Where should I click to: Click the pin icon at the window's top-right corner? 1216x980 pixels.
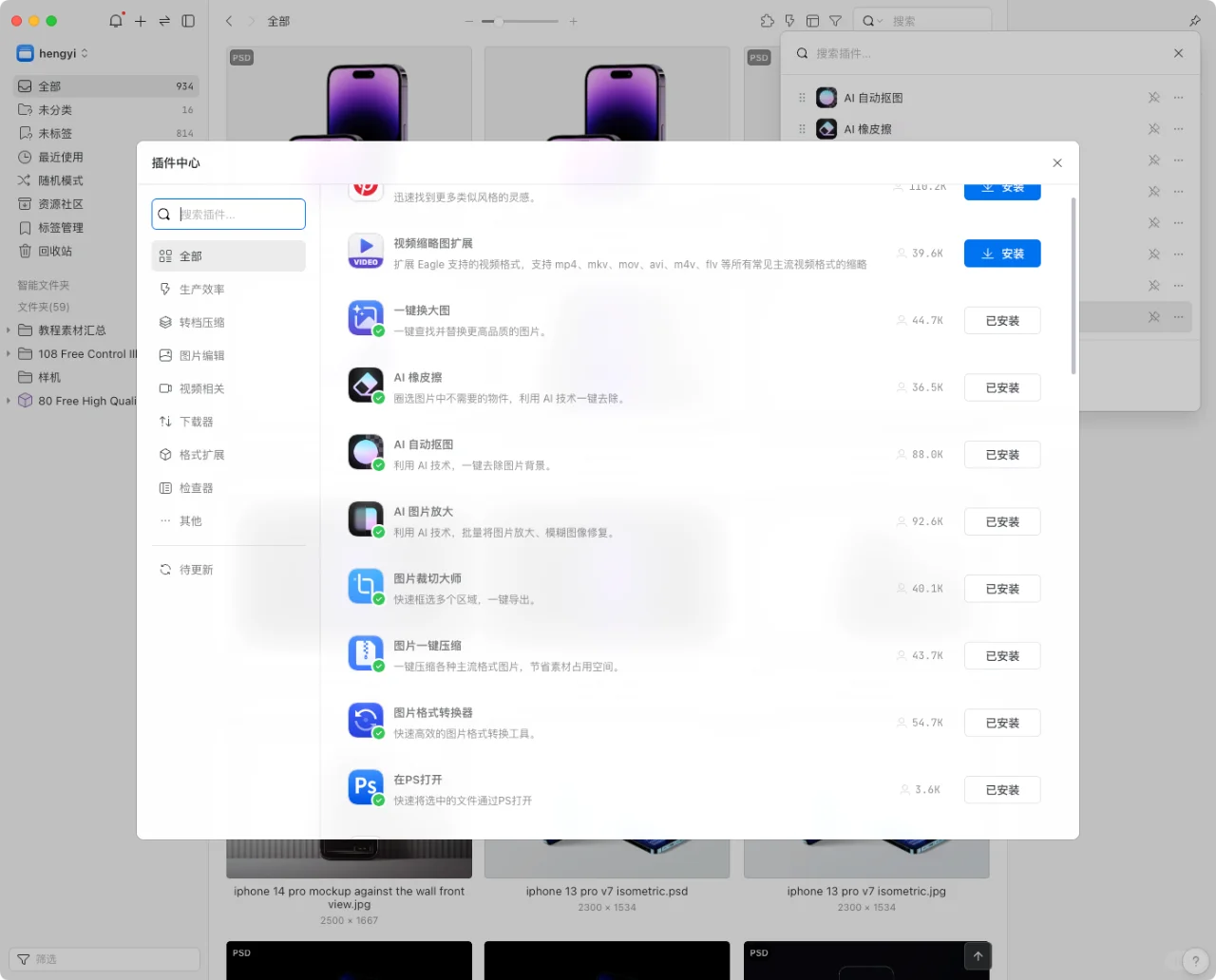(1195, 21)
